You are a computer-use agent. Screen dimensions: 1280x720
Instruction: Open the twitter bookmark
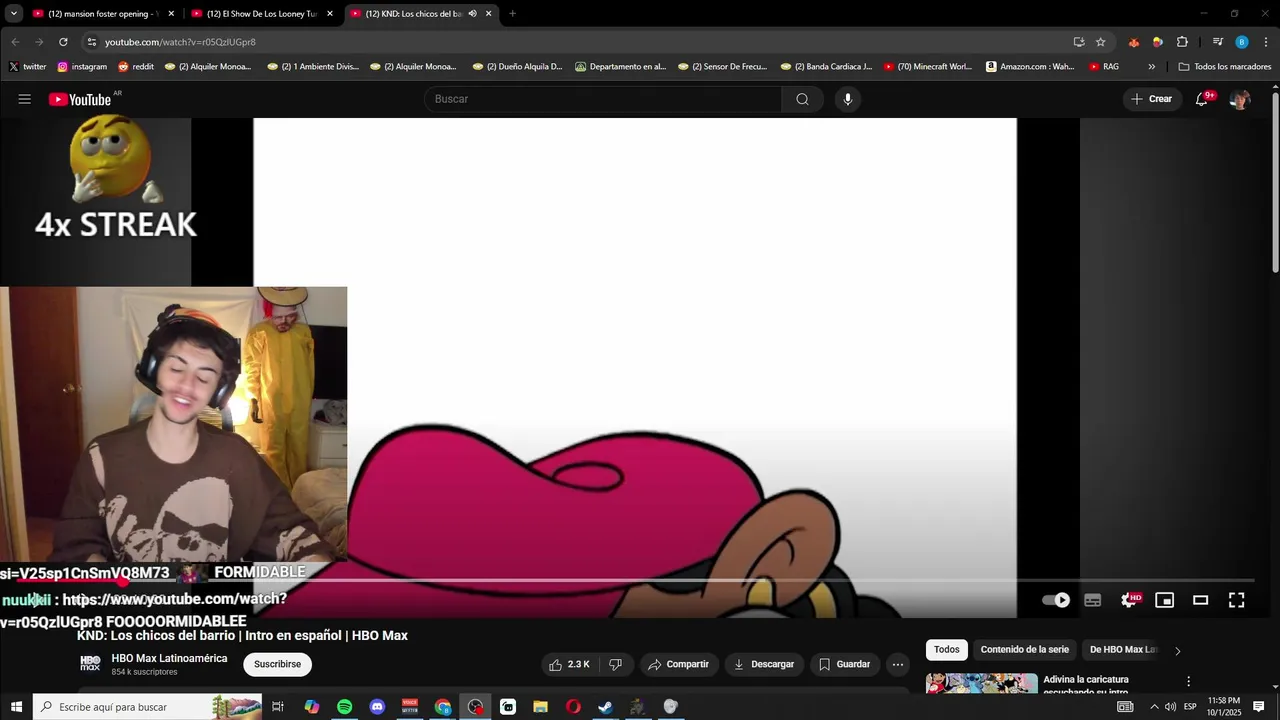[27, 67]
